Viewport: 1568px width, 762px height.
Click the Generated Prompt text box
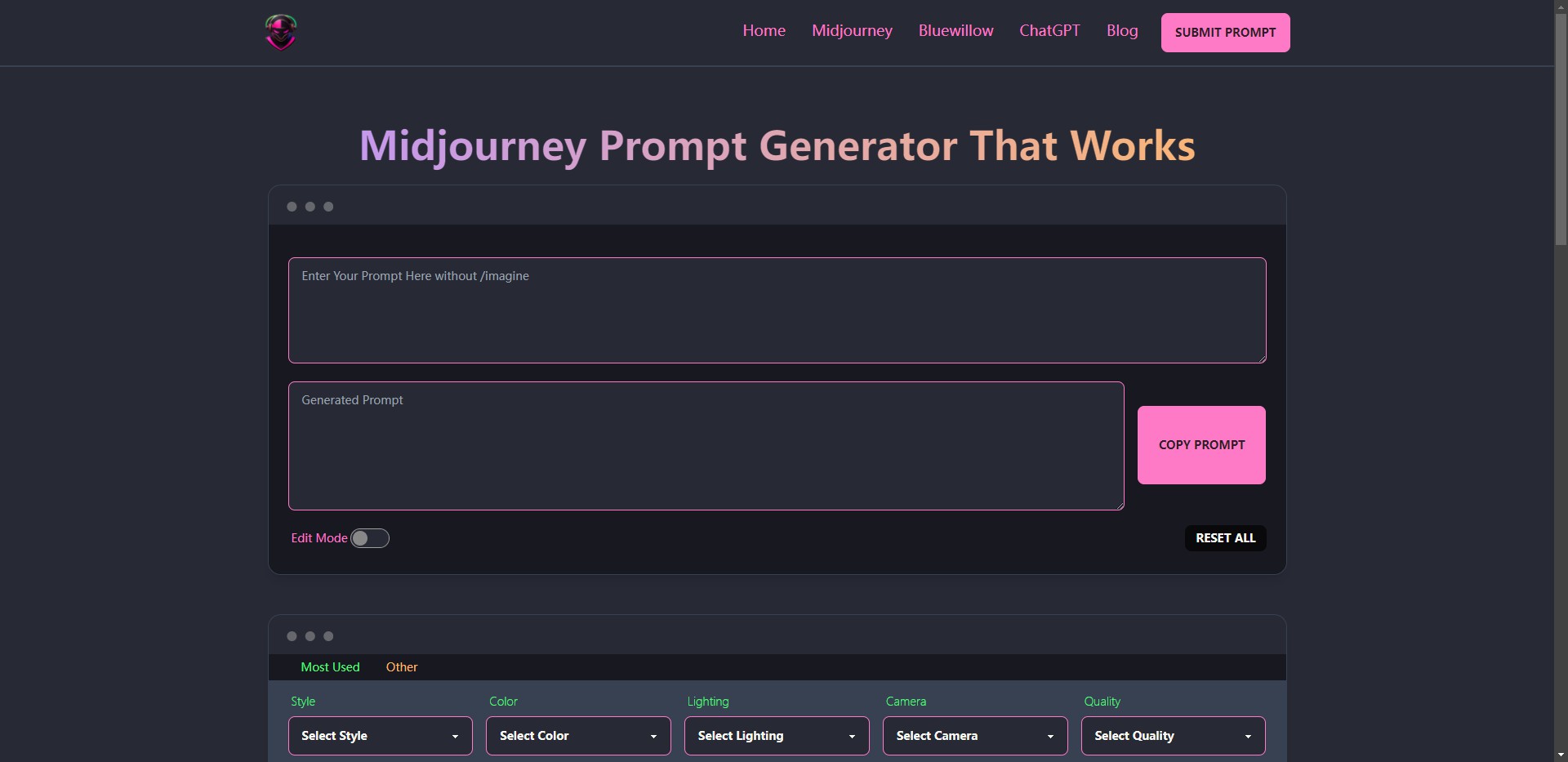pyautogui.click(x=706, y=445)
